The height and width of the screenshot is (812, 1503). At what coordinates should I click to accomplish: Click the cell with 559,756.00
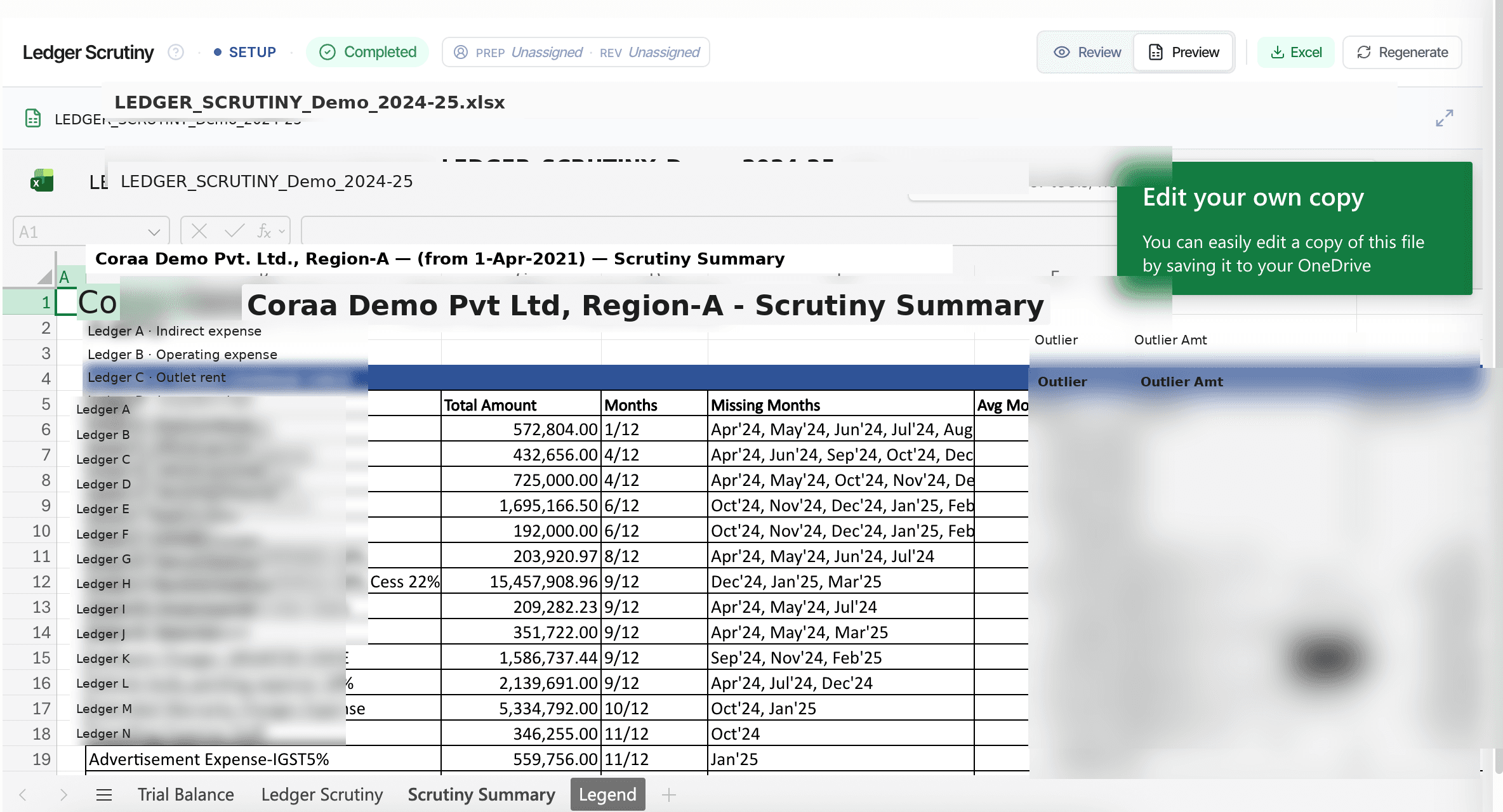point(521,759)
